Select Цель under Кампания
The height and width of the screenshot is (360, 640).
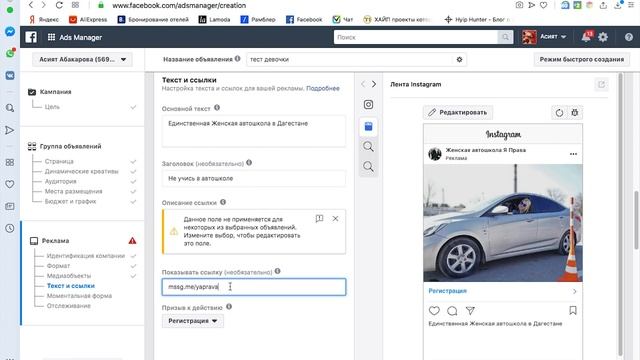pyautogui.click(x=52, y=107)
